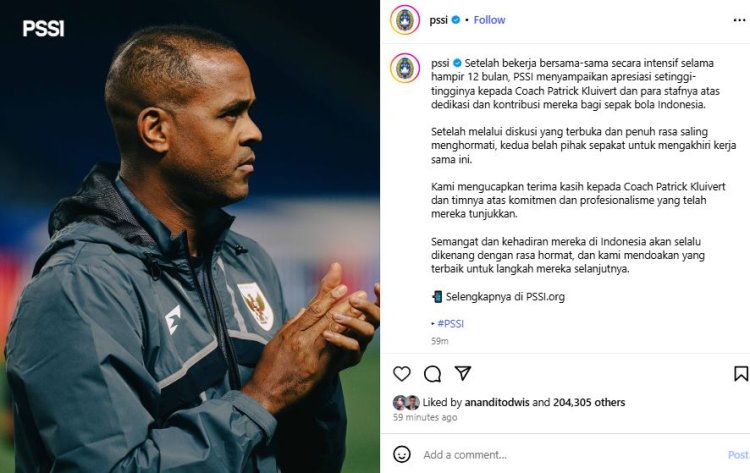Open comments with the speech bubble icon

(432, 374)
